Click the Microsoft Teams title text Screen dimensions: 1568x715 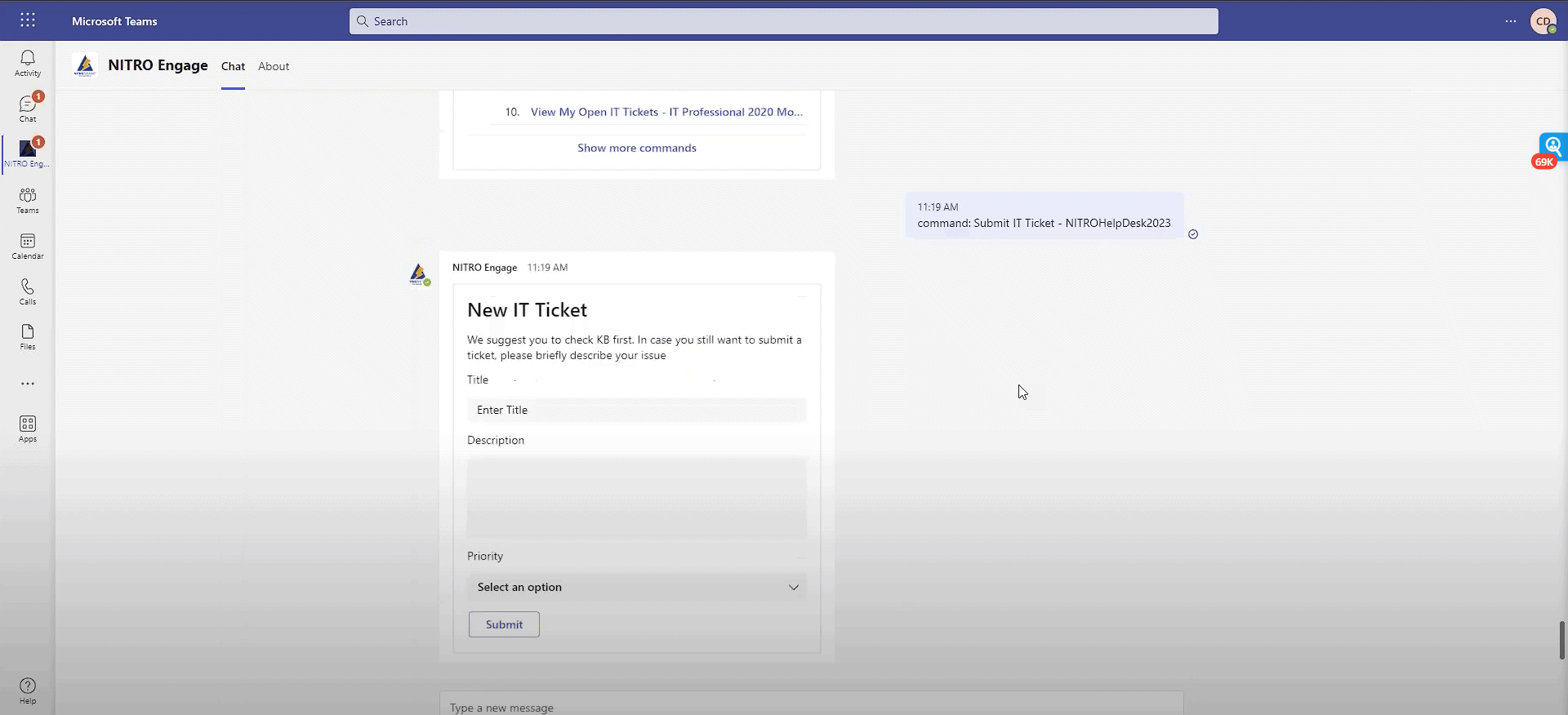coord(114,21)
